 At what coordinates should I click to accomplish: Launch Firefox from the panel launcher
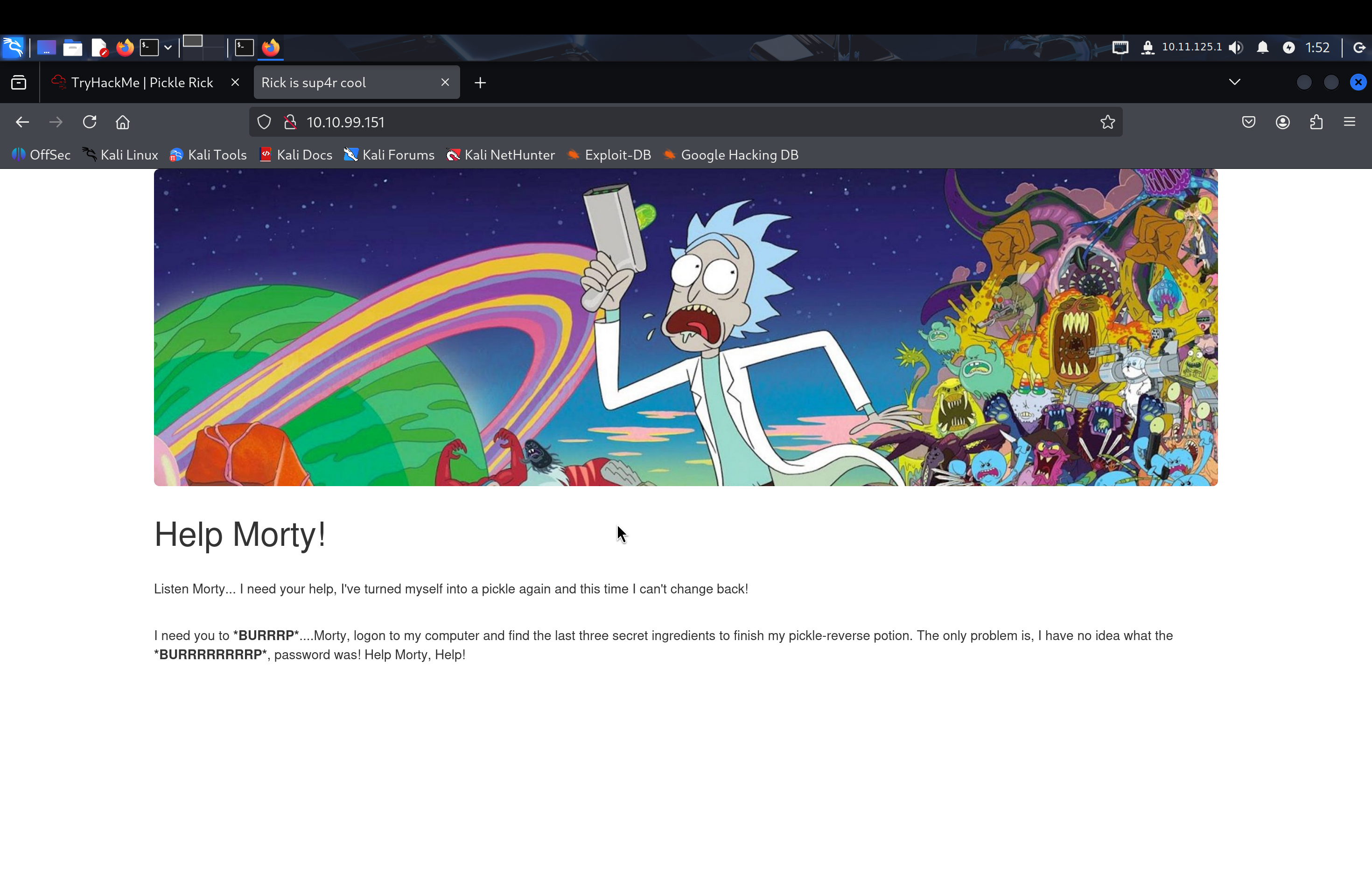tap(125, 47)
